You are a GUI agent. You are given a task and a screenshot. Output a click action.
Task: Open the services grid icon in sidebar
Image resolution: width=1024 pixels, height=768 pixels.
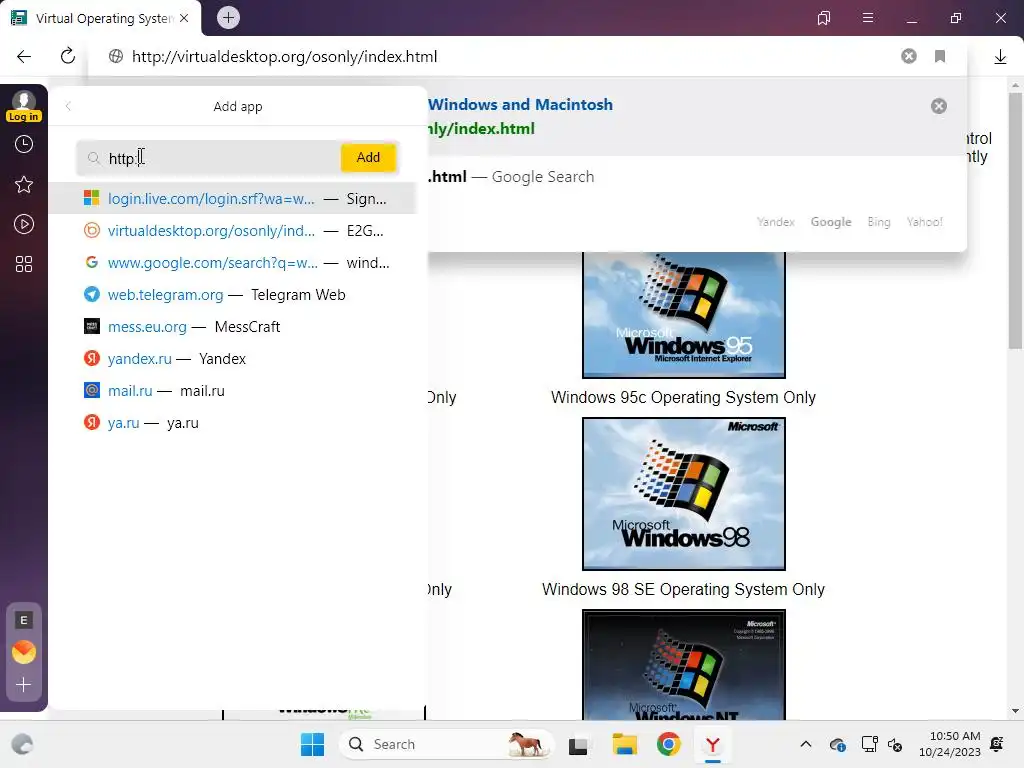24,264
